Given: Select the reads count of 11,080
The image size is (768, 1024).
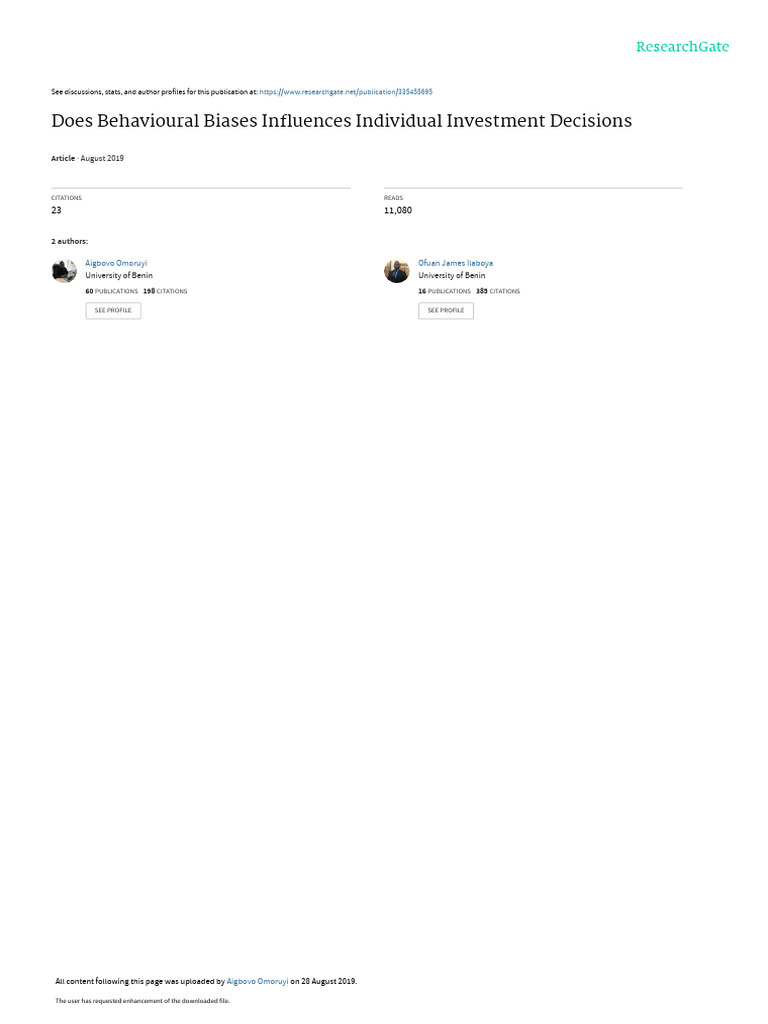Looking at the screenshot, I should [x=398, y=210].
